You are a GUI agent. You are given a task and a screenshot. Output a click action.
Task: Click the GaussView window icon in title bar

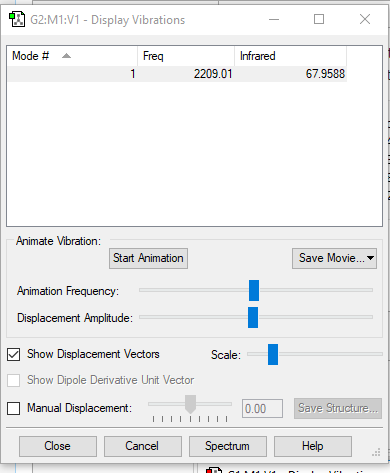17,19
